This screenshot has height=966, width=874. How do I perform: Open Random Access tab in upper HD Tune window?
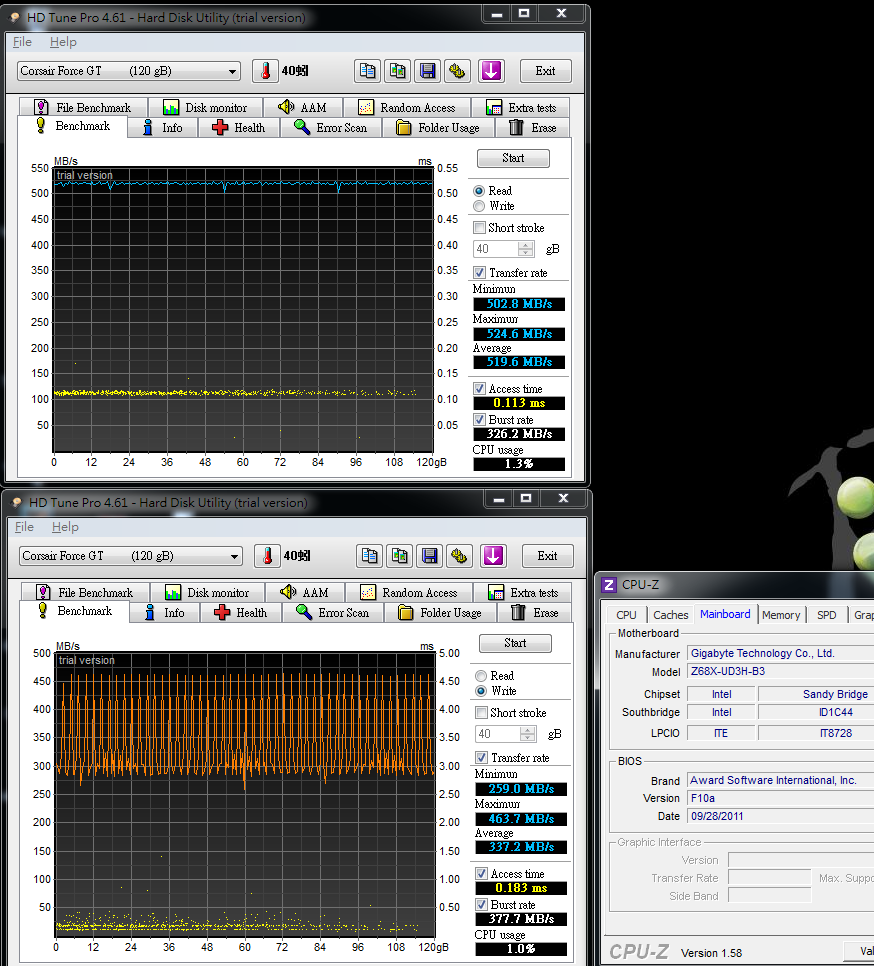pos(407,107)
